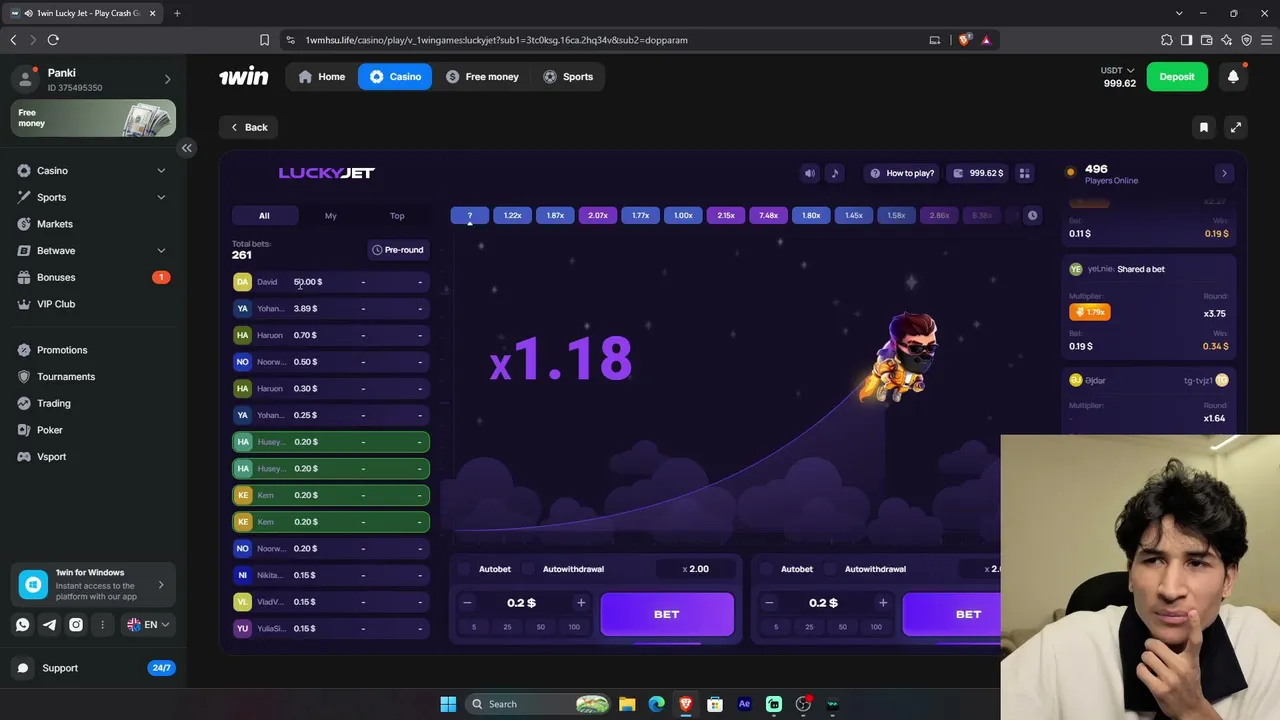This screenshot has width=1280, height=720.
Task: Go to the Home nav tab
Action: click(x=321, y=77)
